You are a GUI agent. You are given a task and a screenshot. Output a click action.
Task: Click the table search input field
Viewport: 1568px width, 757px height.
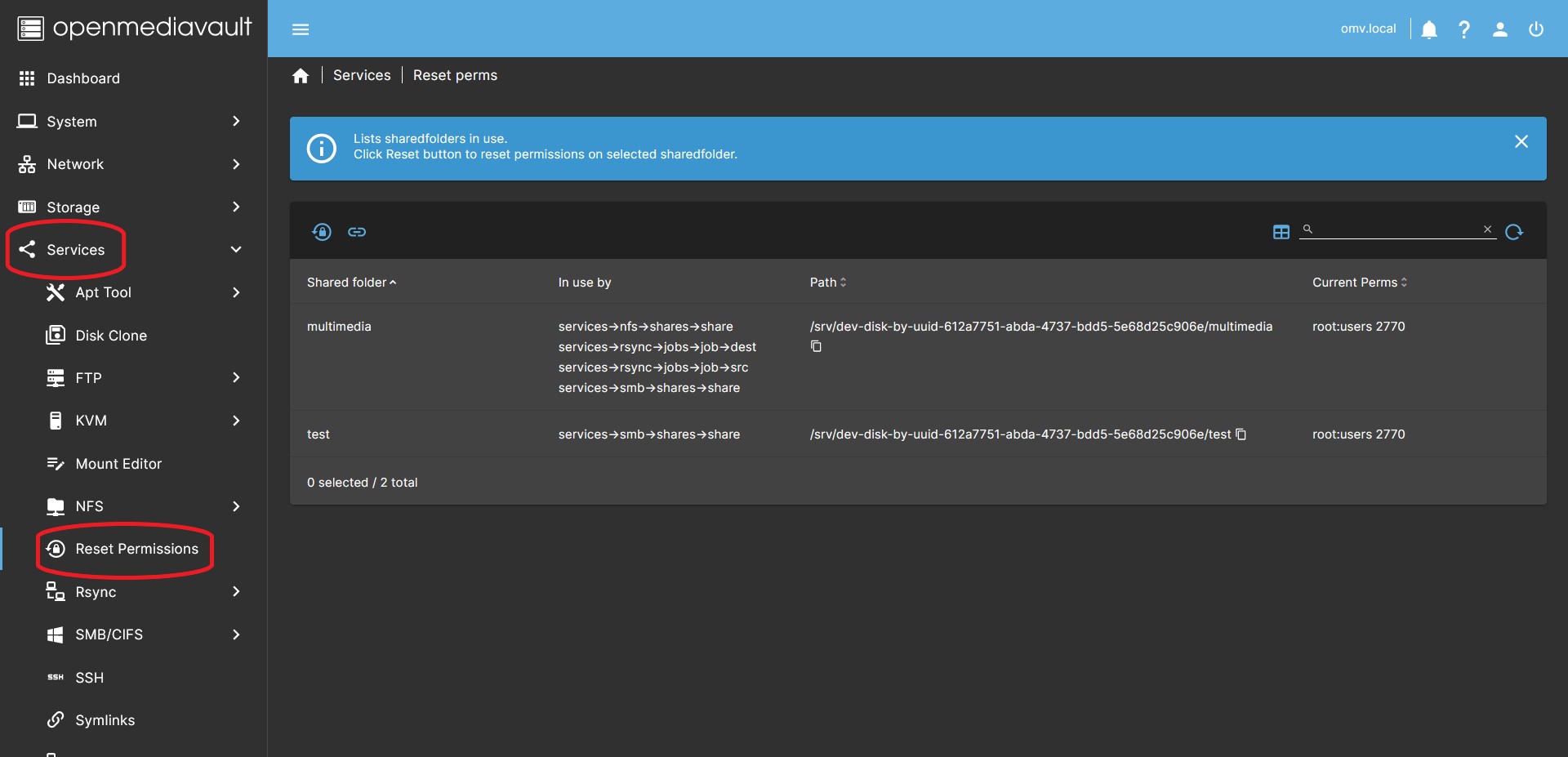(1396, 229)
